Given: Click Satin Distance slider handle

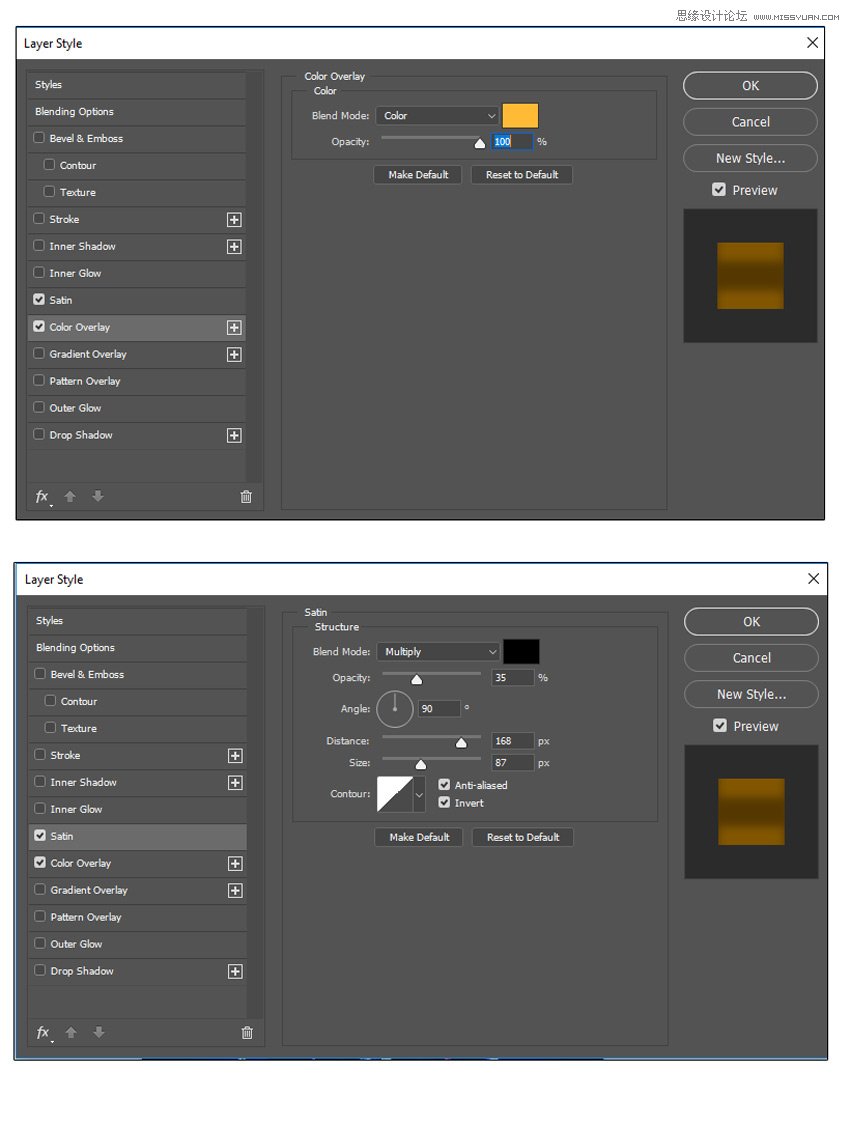Looking at the screenshot, I should [461, 742].
